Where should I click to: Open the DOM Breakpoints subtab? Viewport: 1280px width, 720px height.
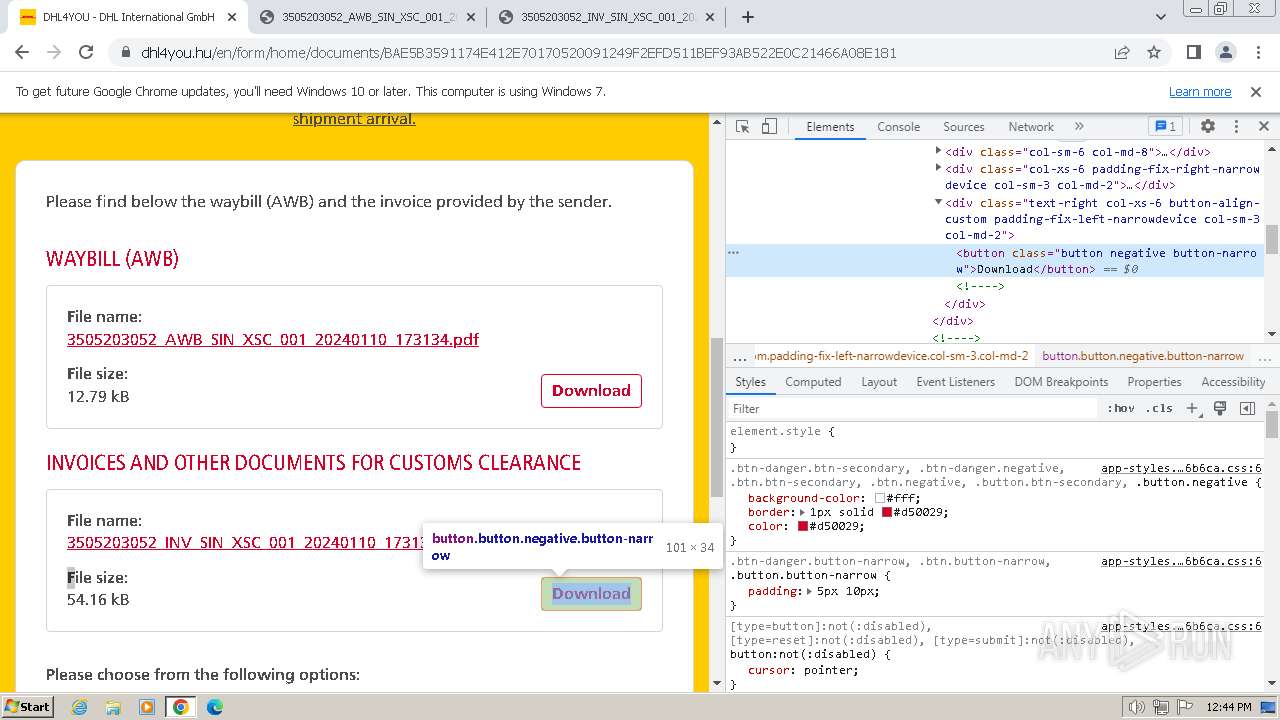(1061, 382)
